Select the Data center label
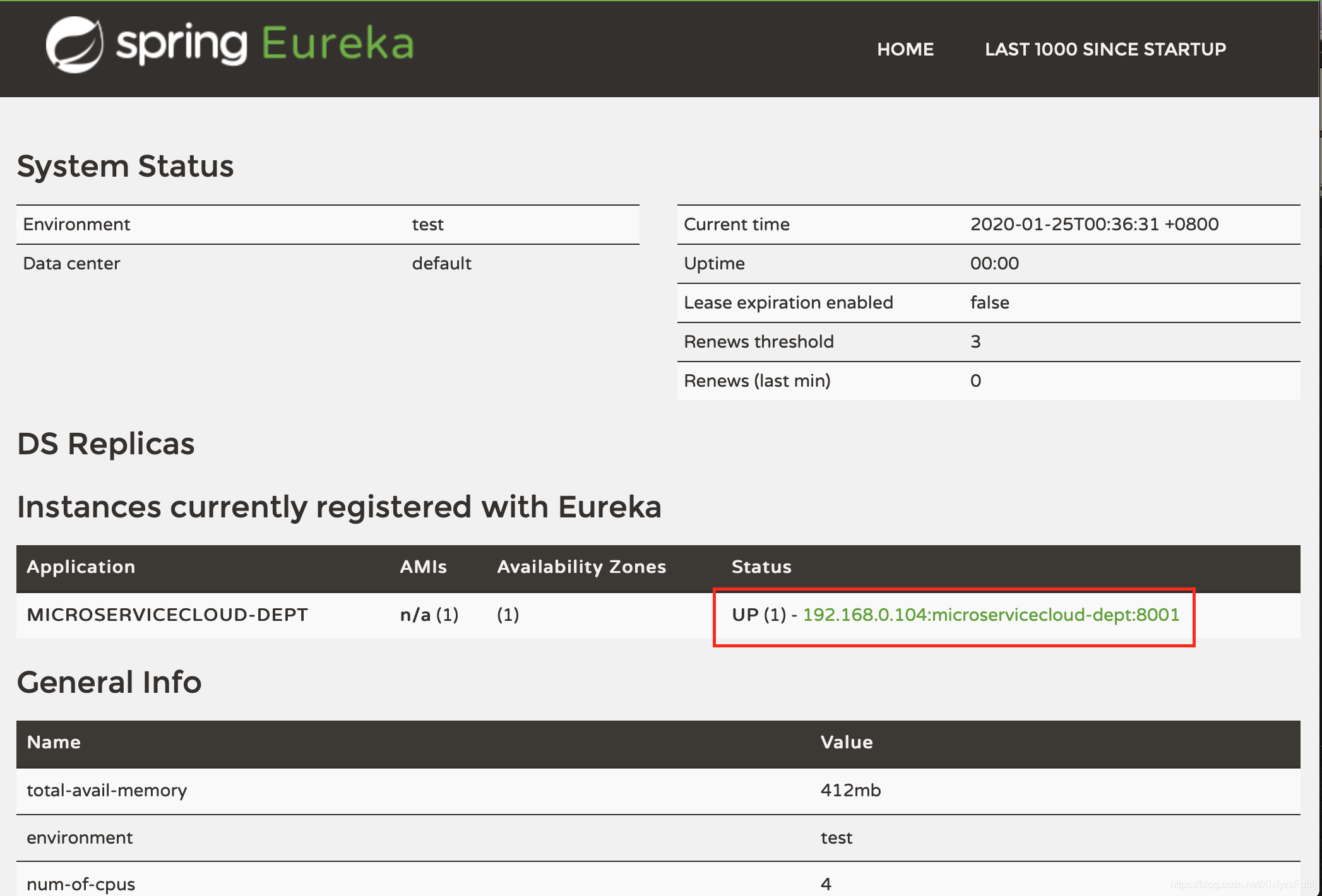This screenshot has width=1322, height=896. [x=71, y=264]
